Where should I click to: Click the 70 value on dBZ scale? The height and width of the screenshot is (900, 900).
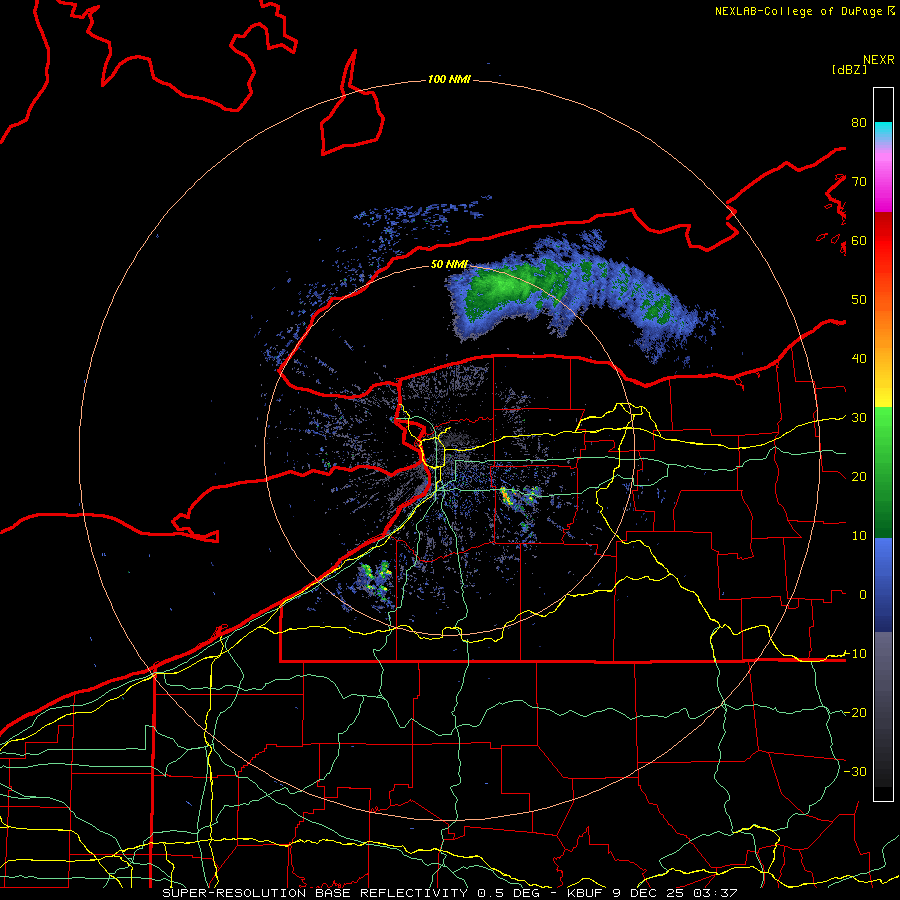coord(859,181)
